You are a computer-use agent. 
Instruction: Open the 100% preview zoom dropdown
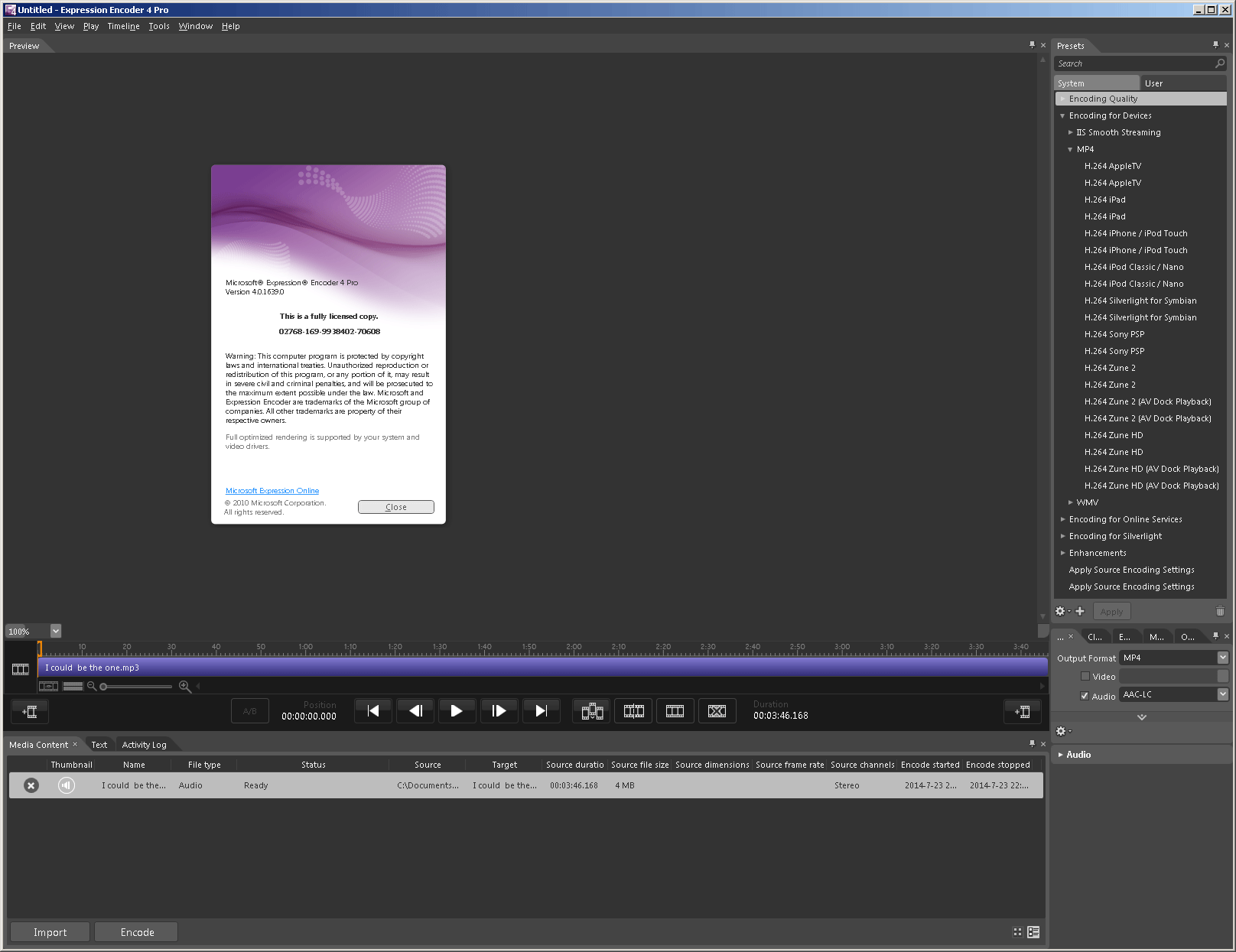pos(56,631)
